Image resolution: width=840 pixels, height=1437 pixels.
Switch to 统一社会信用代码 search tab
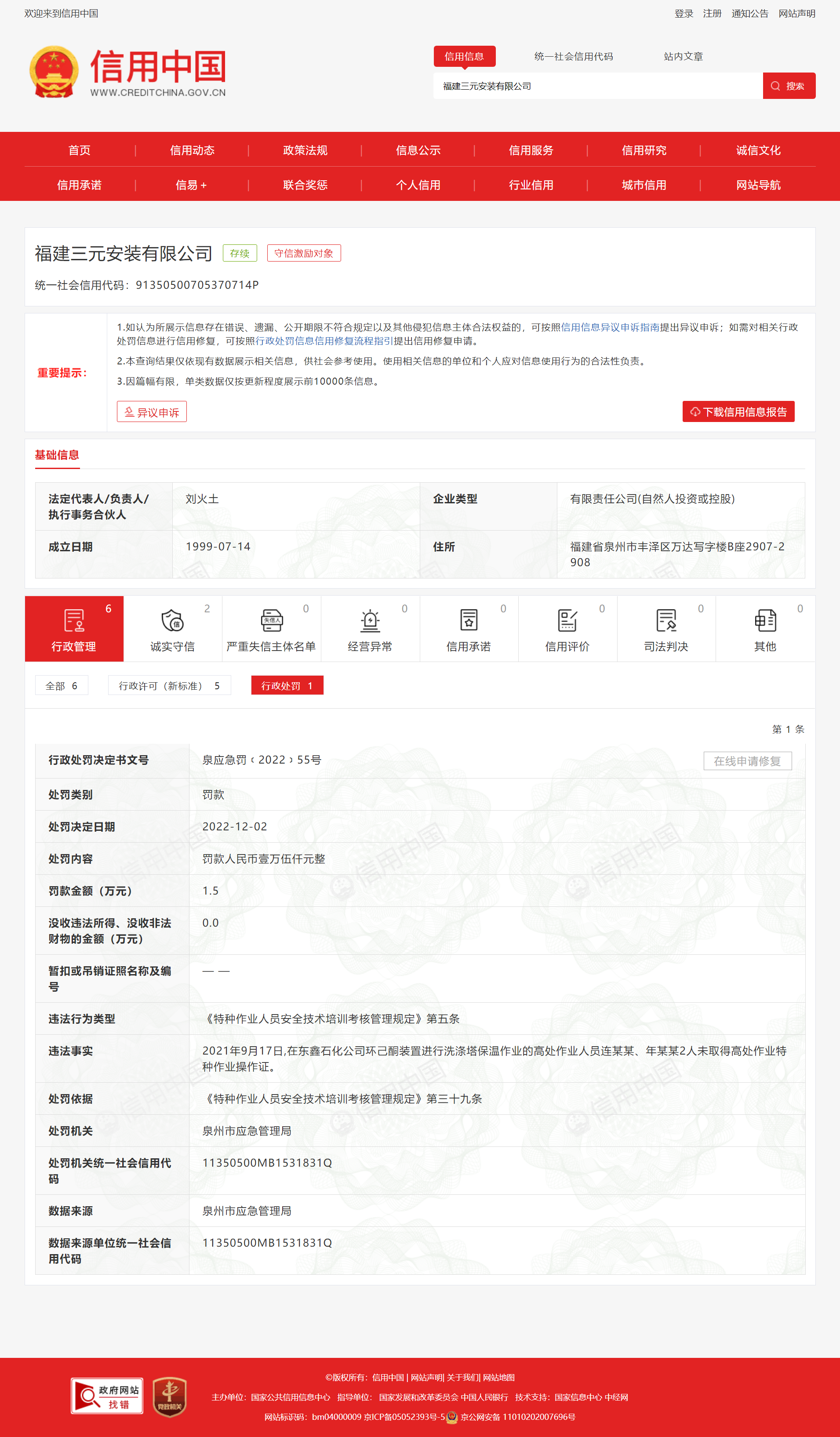tap(573, 56)
